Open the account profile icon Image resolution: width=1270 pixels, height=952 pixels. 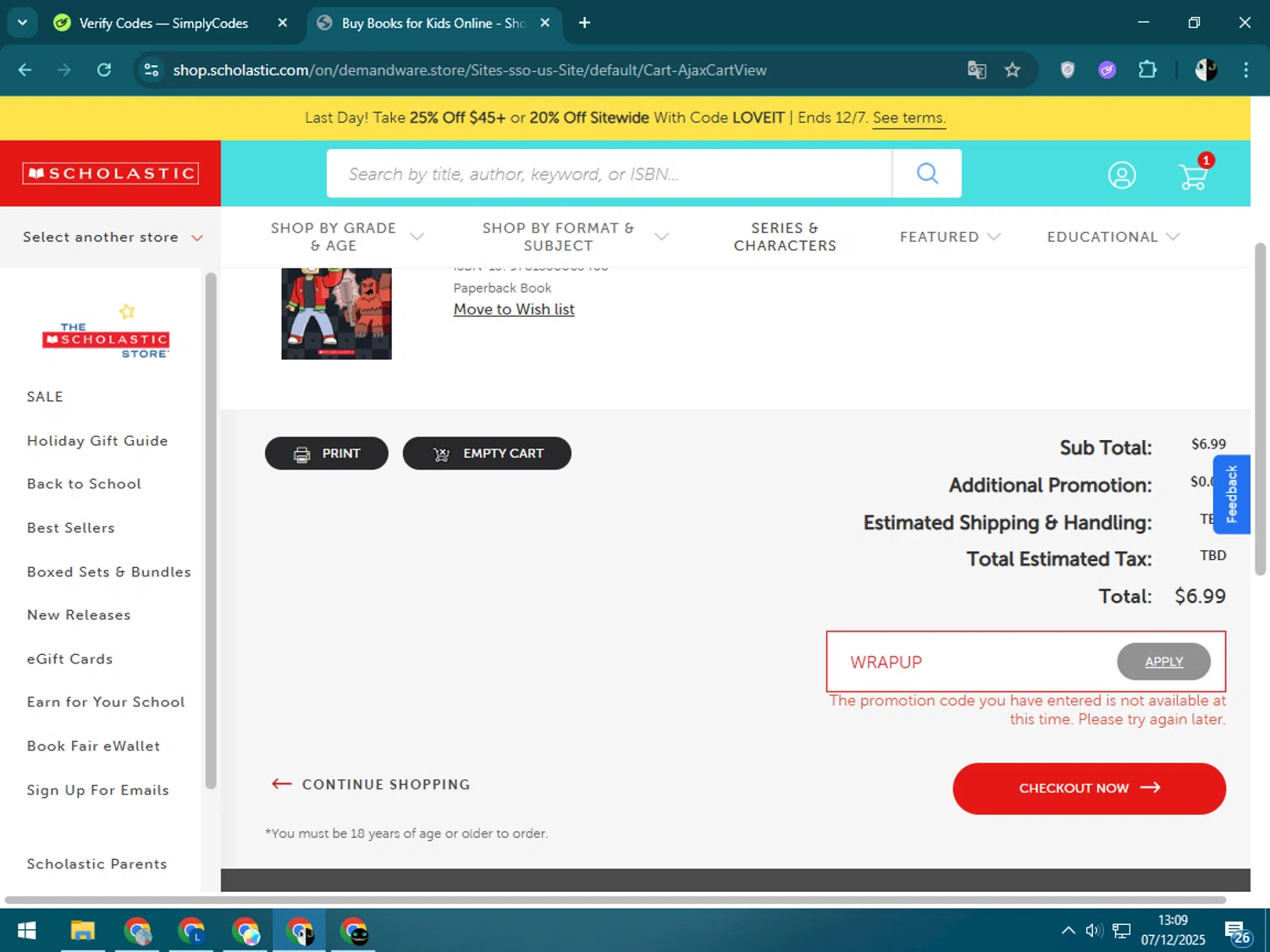1122,175
